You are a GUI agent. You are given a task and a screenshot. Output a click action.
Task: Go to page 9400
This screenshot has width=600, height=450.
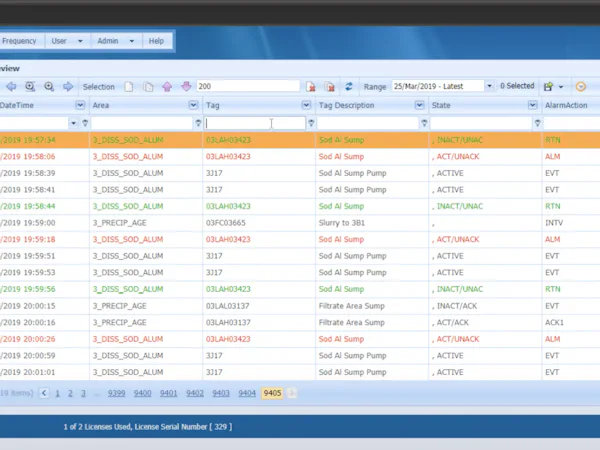[142, 393]
